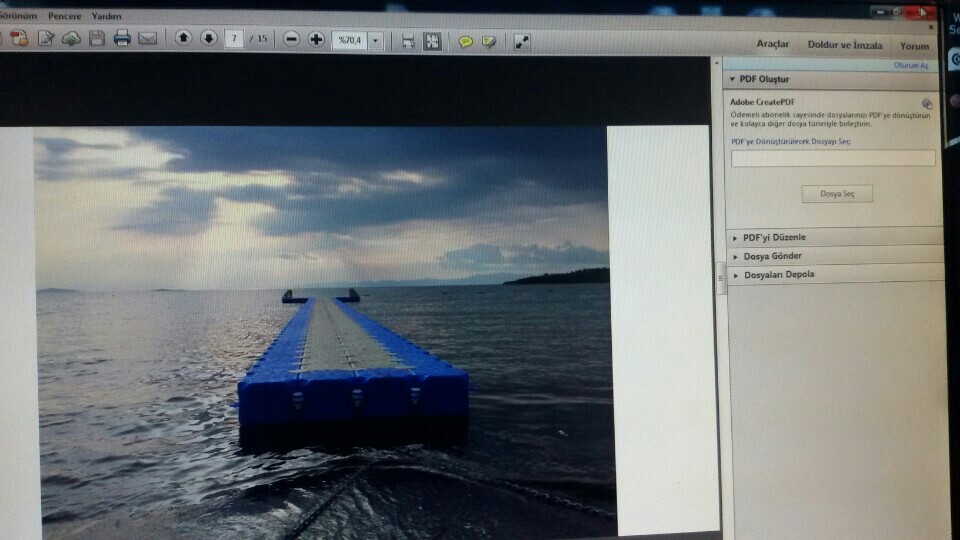
Task: Save the file with the floppy icon
Action: click(x=97, y=39)
